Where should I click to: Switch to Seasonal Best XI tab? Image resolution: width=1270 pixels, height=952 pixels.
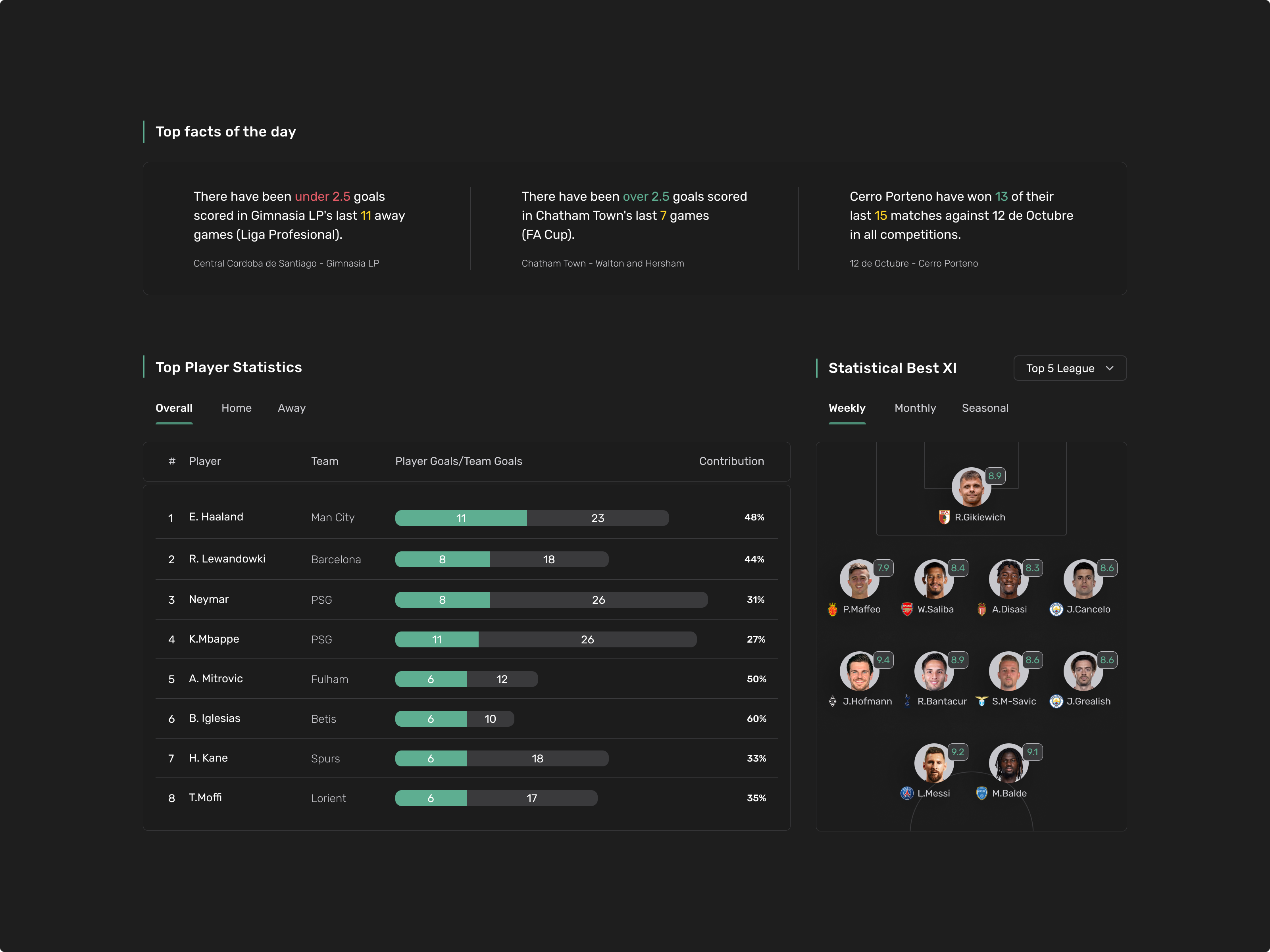[x=985, y=408]
